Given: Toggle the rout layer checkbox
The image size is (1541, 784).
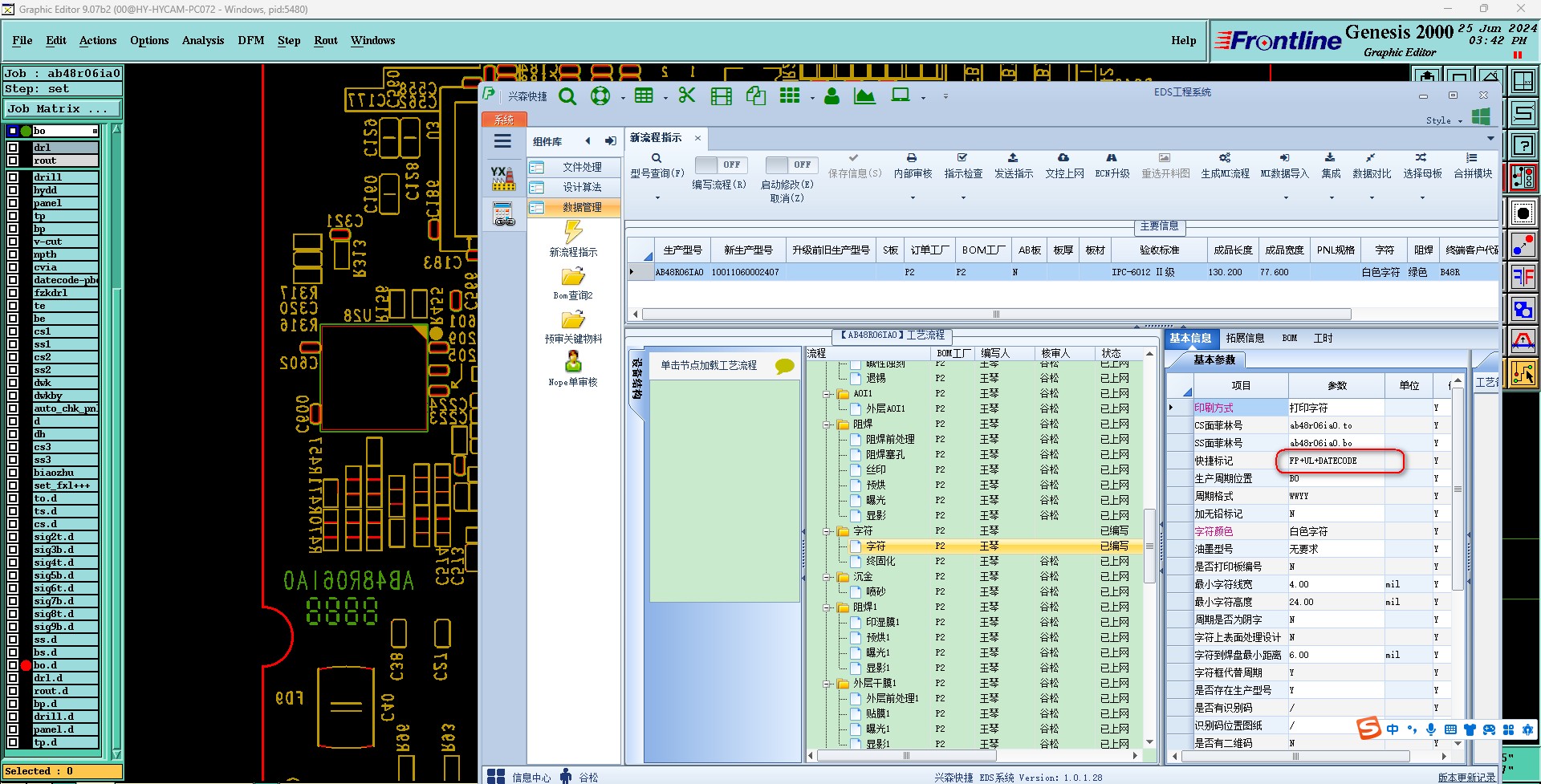Looking at the screenshot, I should pos(13,160).
